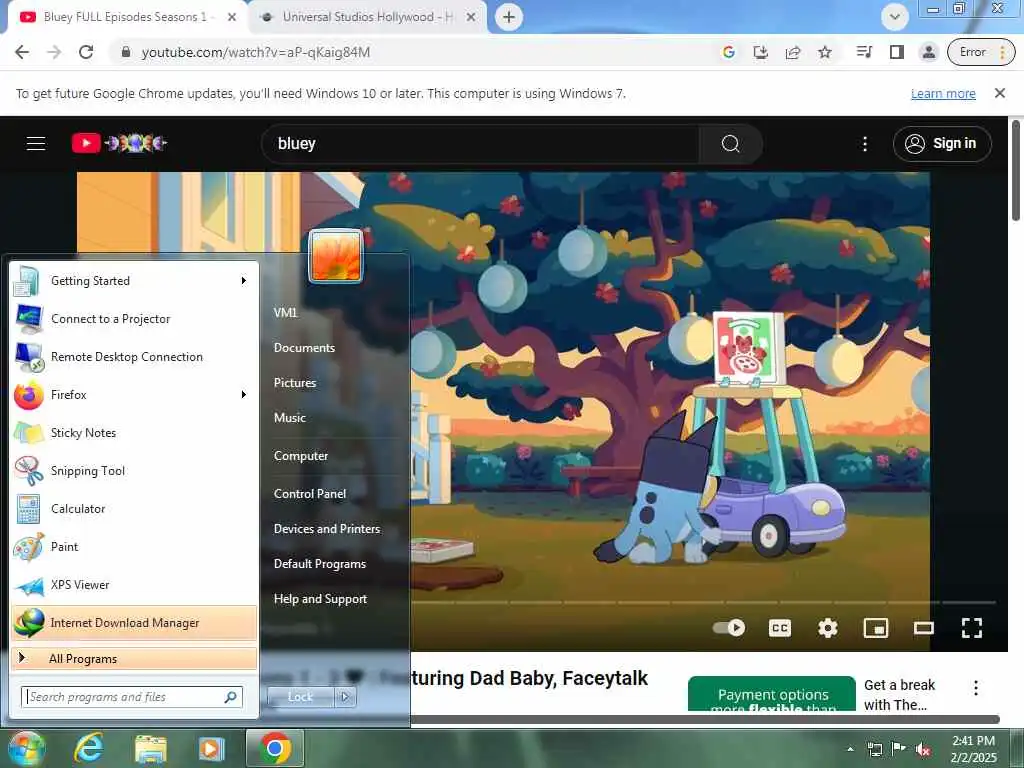Screen dimensions: 1024x768
Task: Open XPS Viewer
Action: 134,584
